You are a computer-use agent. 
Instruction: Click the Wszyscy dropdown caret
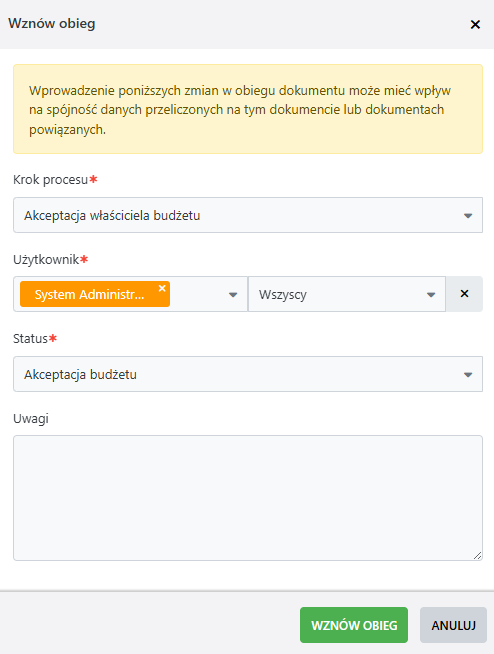point(431,295)
